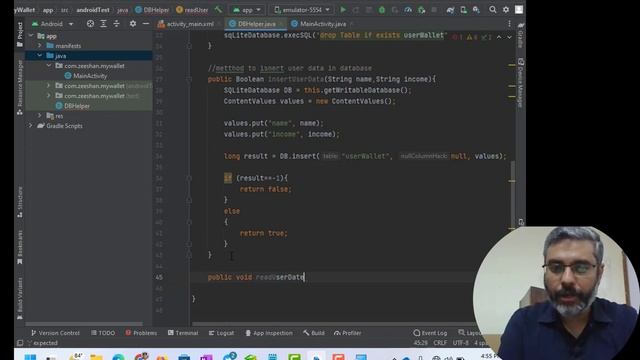Go to next highlighted error arrow
Screen dimensions: 640x360
pyautogui.click(x=509, y=37)
